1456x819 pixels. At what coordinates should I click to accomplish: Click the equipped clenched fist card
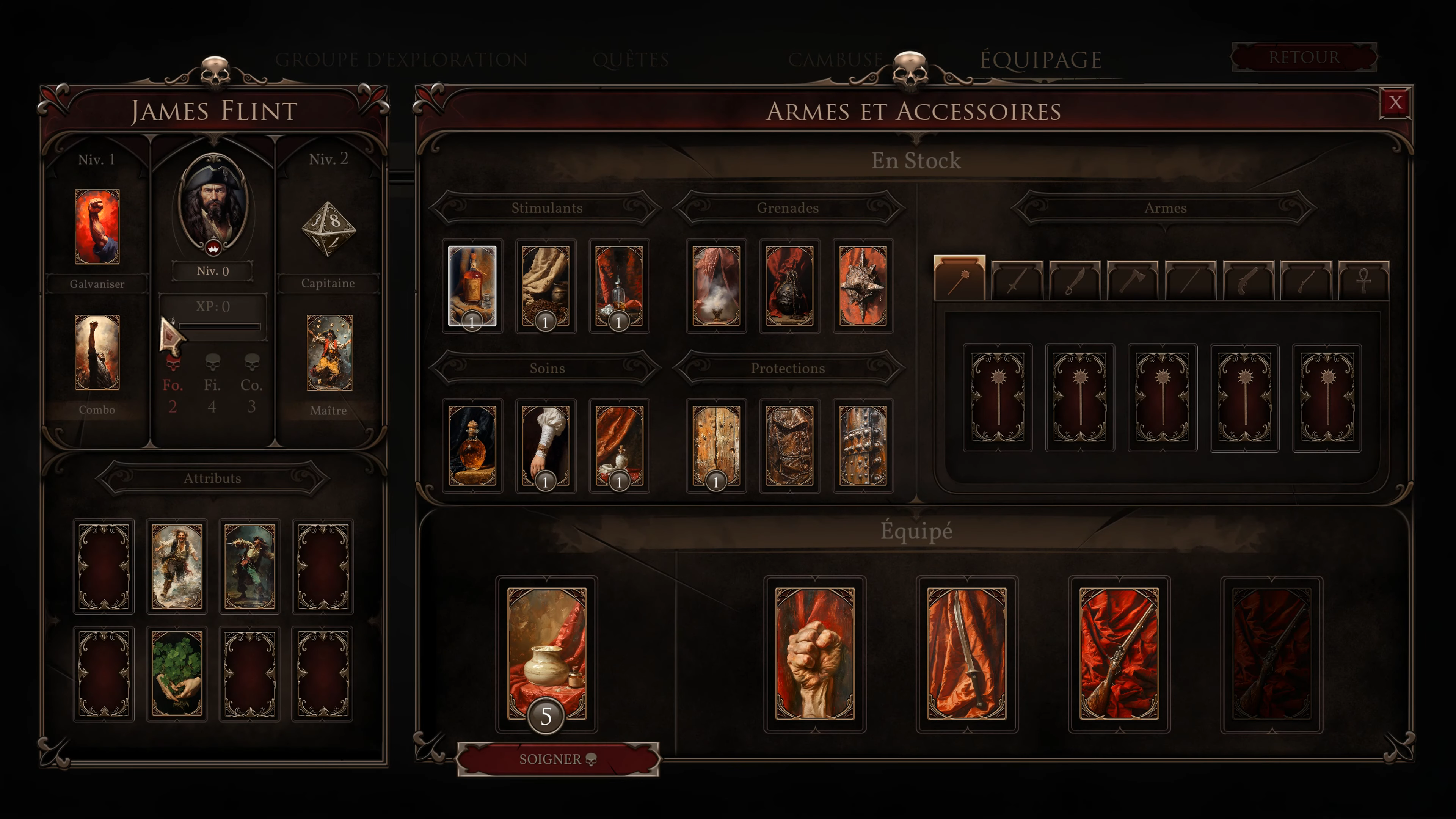click(x=814, y=653)
